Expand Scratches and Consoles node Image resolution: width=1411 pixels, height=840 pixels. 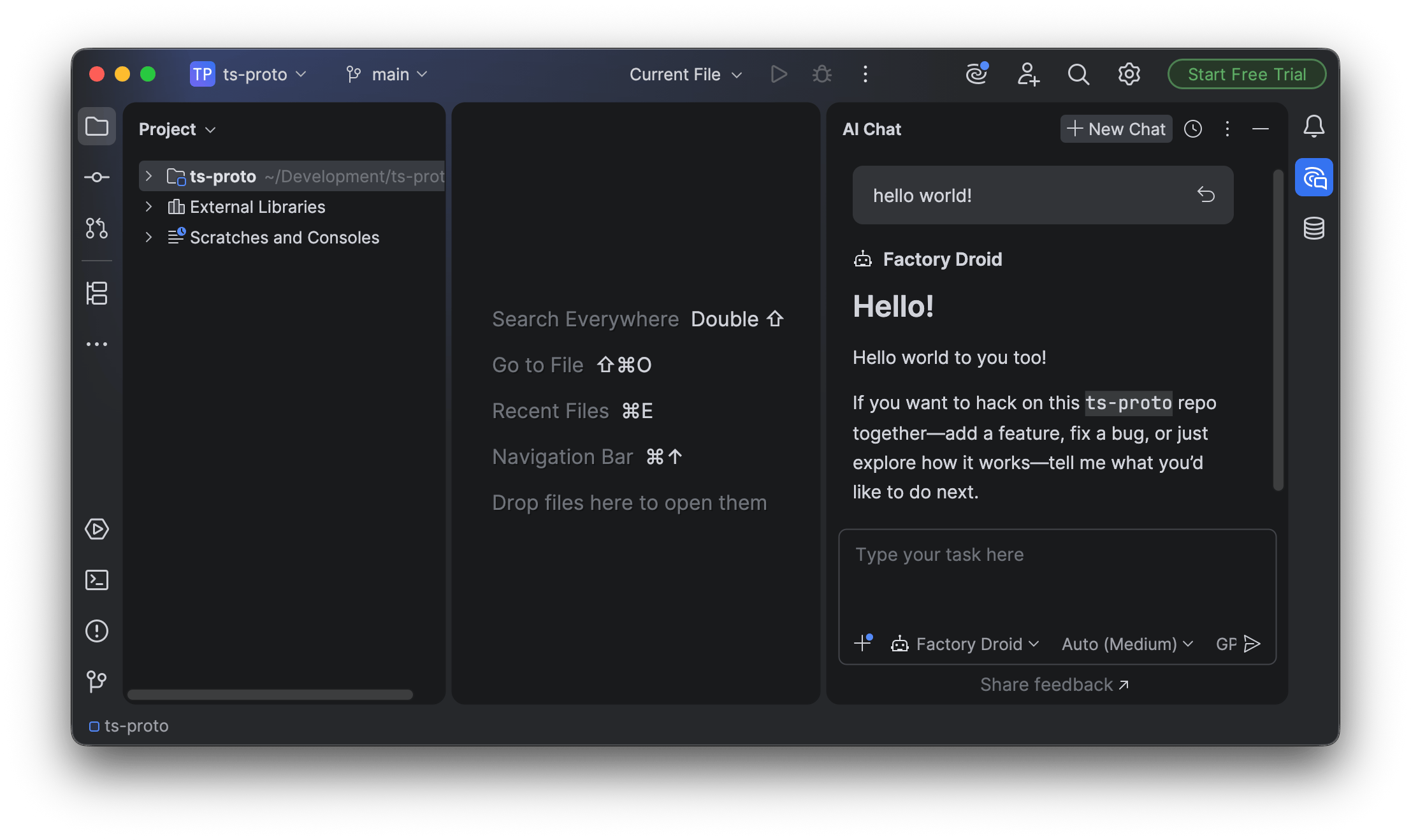click(148, 237)
